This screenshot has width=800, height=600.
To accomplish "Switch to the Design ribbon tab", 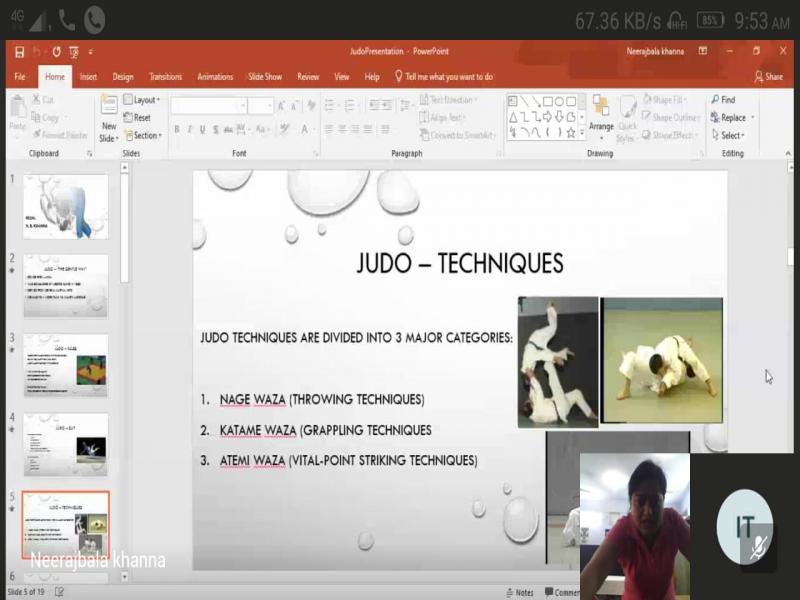I will pos(123,76).
